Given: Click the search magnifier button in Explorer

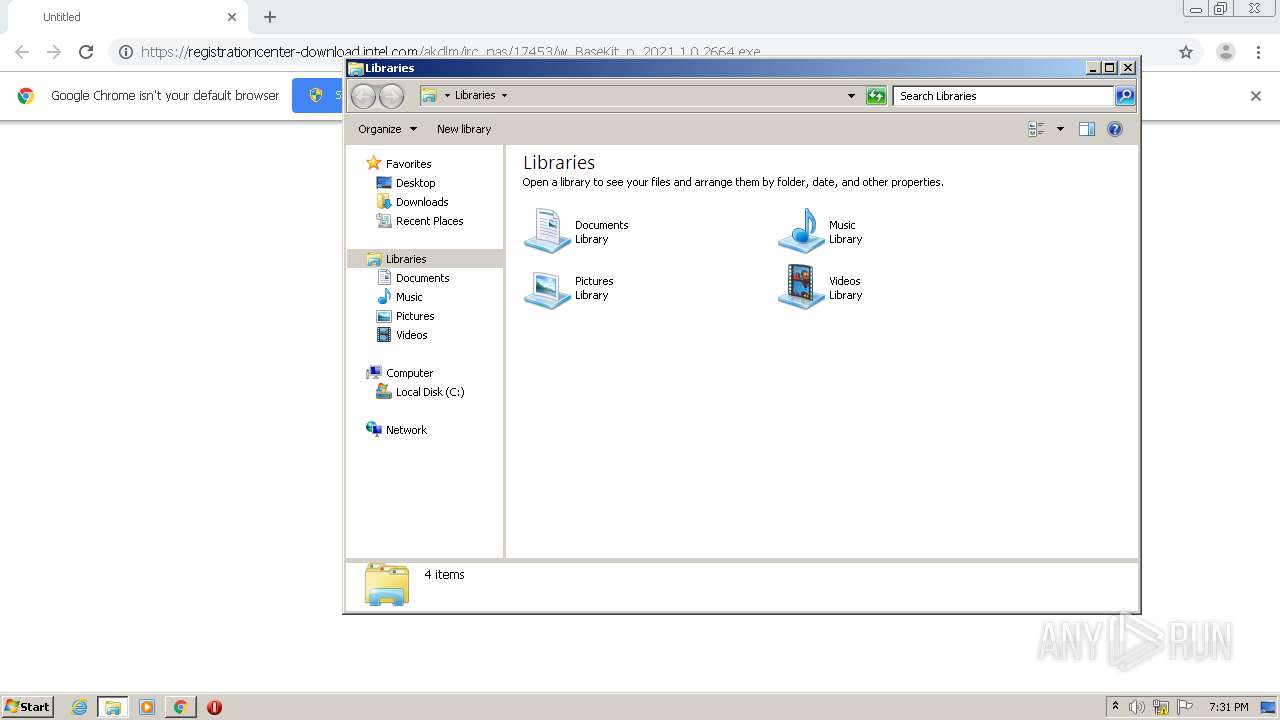Looking at the screenshot, I should click(1125, 96).
